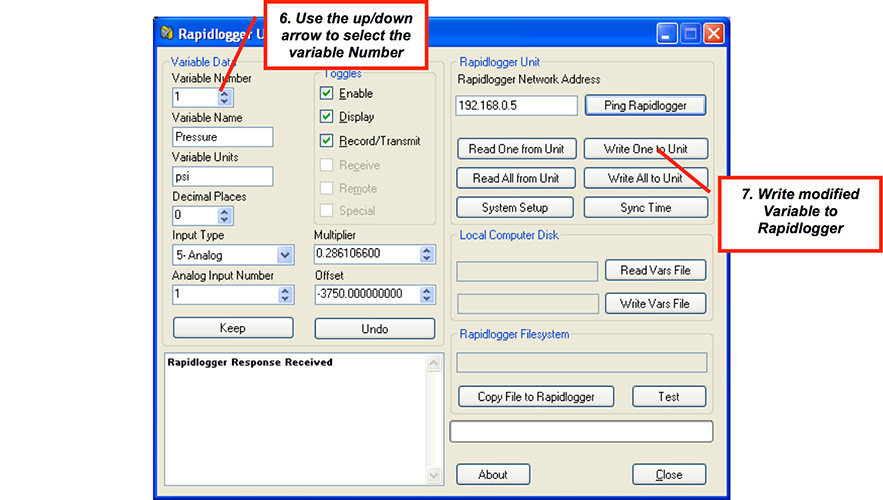The image size is (883, 500).
Task: Open System Setup
Action: point(515,207)
